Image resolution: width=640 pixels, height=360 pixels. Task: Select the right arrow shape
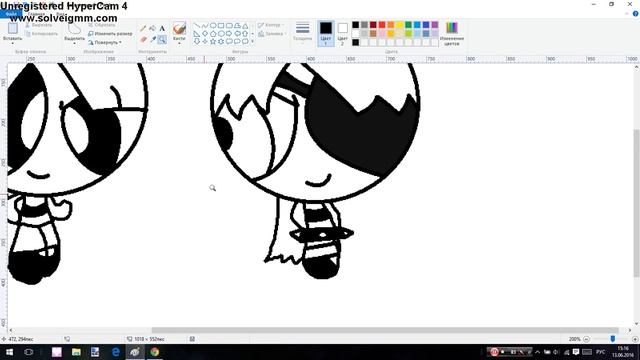tap(229, 34)
